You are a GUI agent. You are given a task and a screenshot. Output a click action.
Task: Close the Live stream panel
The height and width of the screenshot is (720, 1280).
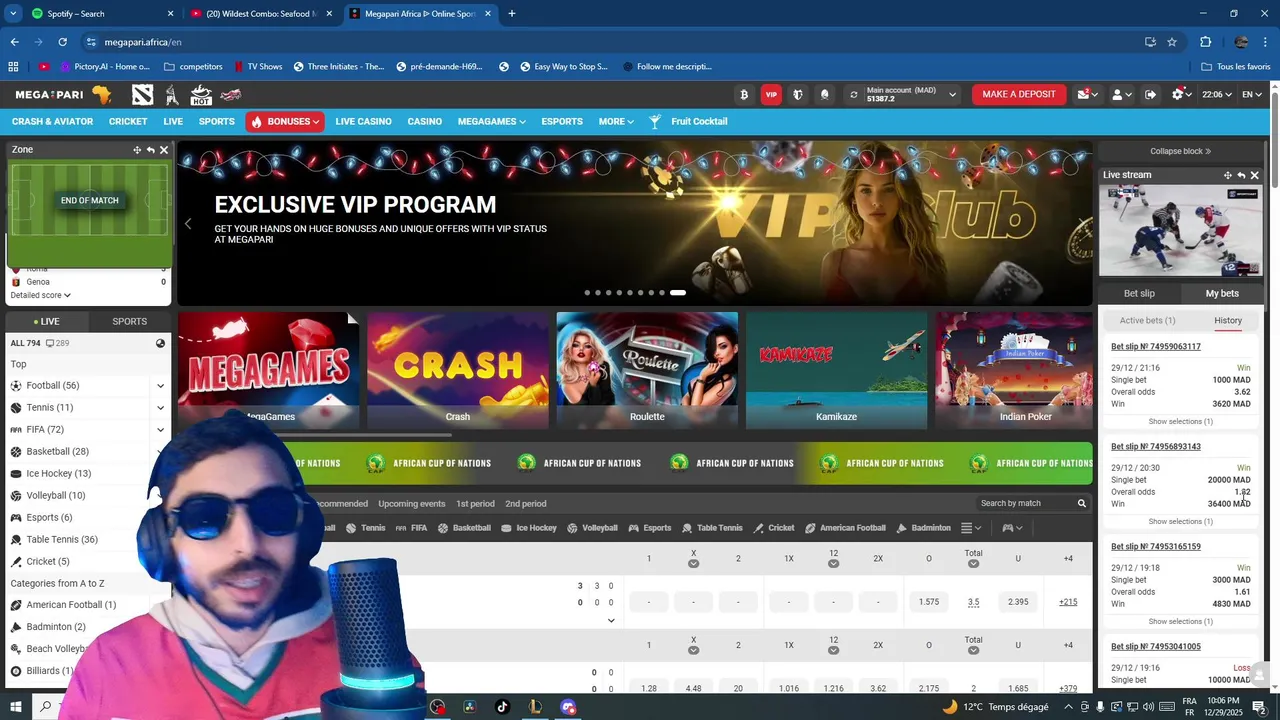pyautogui.click(x=1255, y=175)
